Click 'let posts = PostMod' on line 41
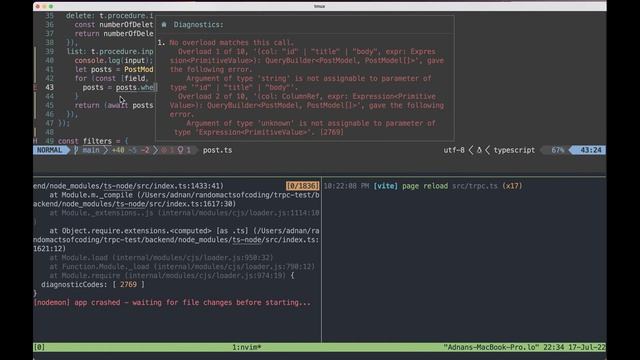This screenshot has height=360, width=640. 114,69
